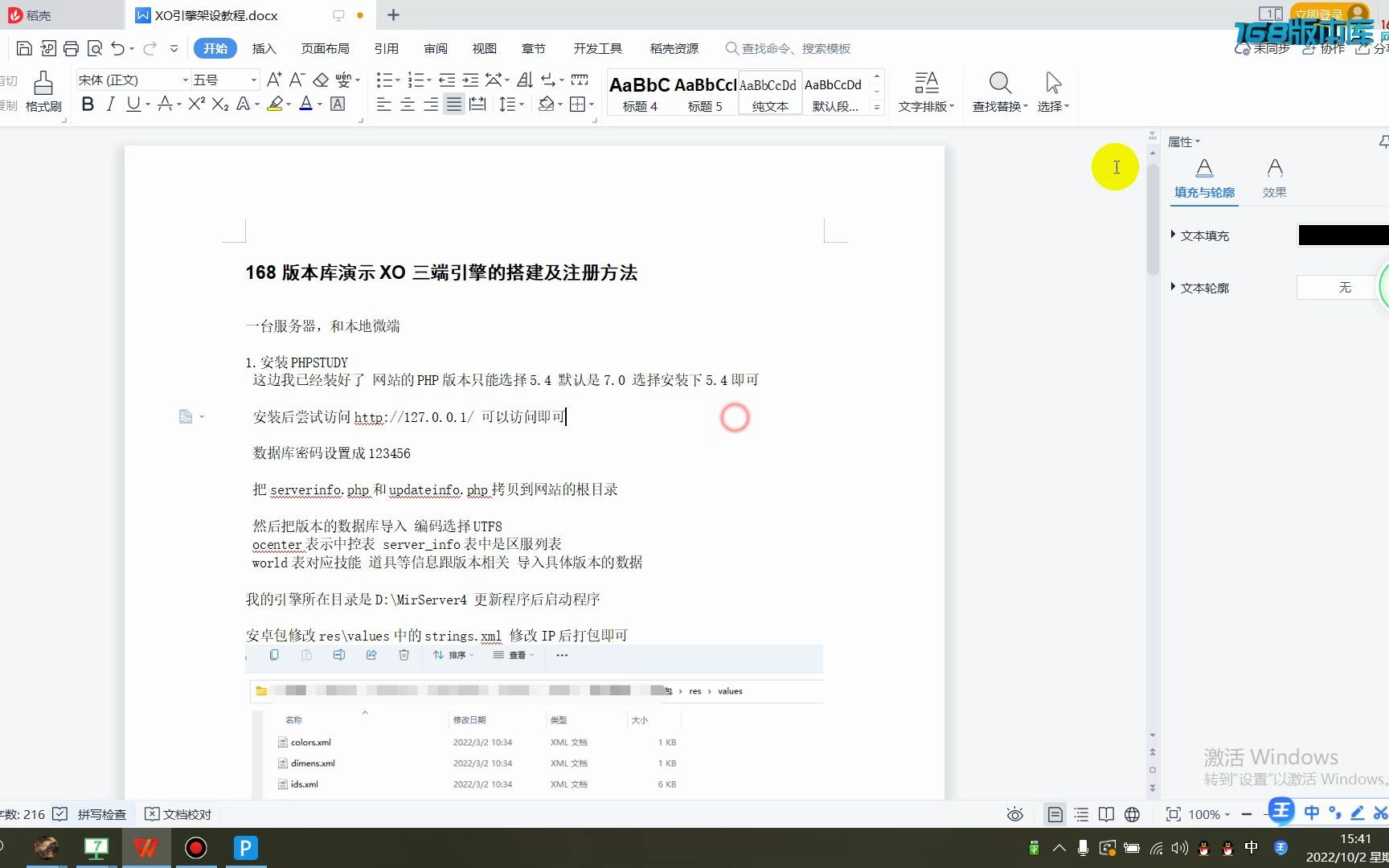Switch to reading layout view in status bar

(1106, 814)
